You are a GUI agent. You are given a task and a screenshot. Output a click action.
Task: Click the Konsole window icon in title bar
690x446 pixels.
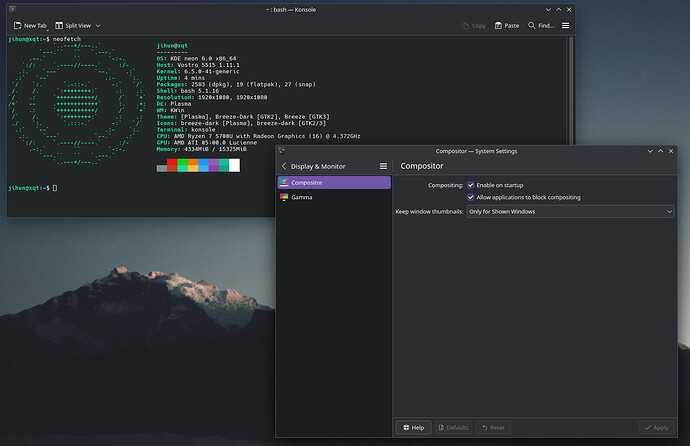[12, 9]
